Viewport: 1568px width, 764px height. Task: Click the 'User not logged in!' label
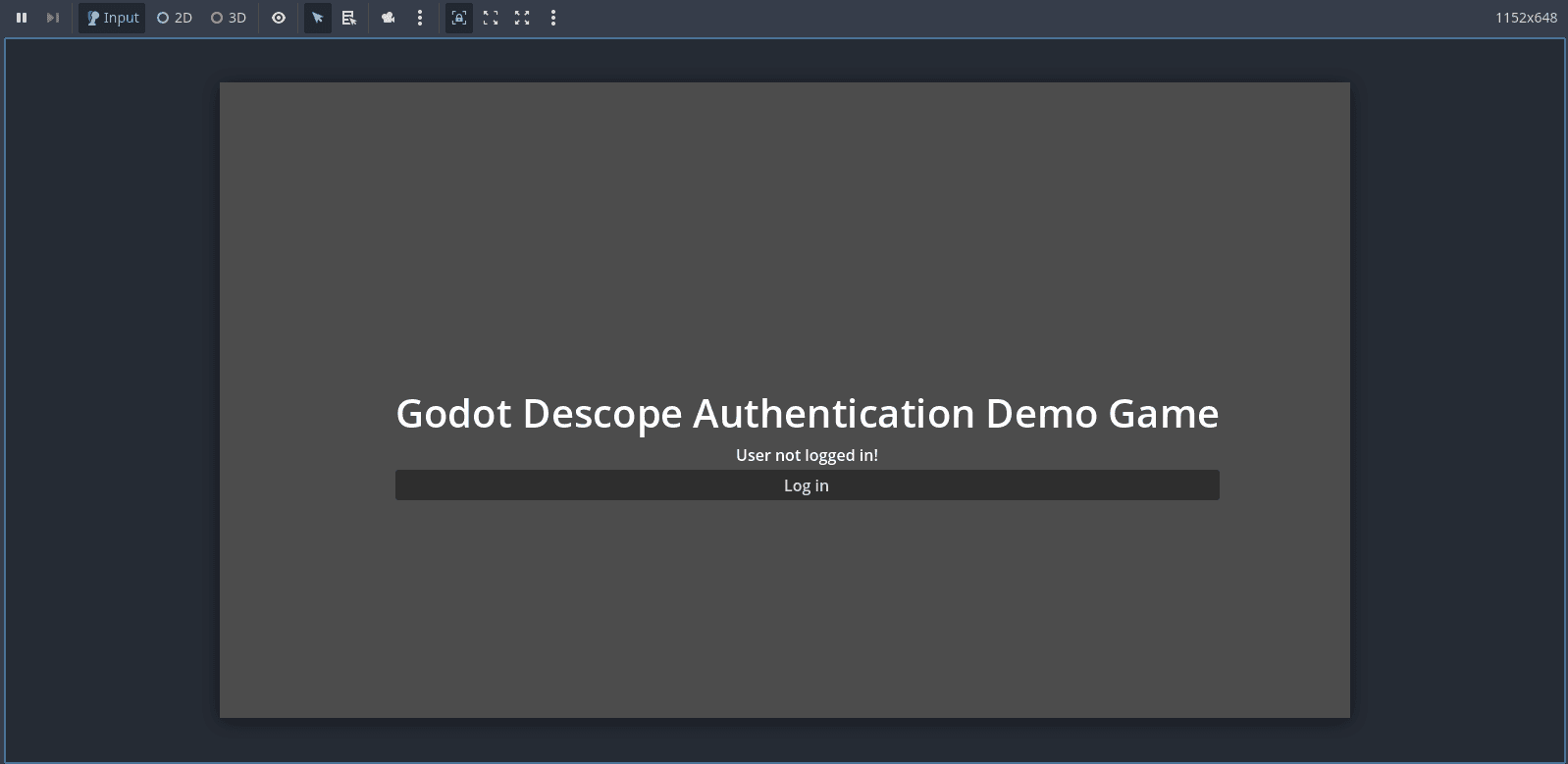[x=807, y=455]
